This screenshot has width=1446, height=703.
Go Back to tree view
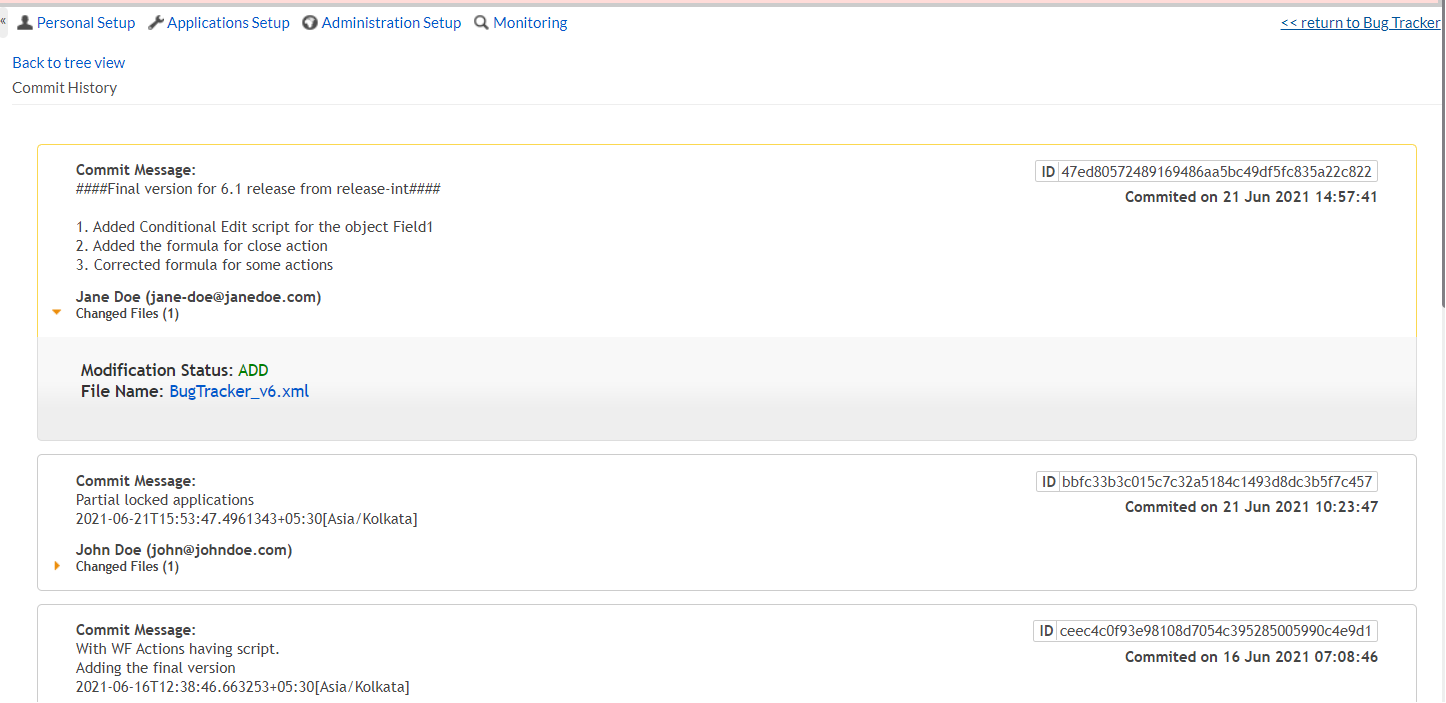[x=69, y=62]
